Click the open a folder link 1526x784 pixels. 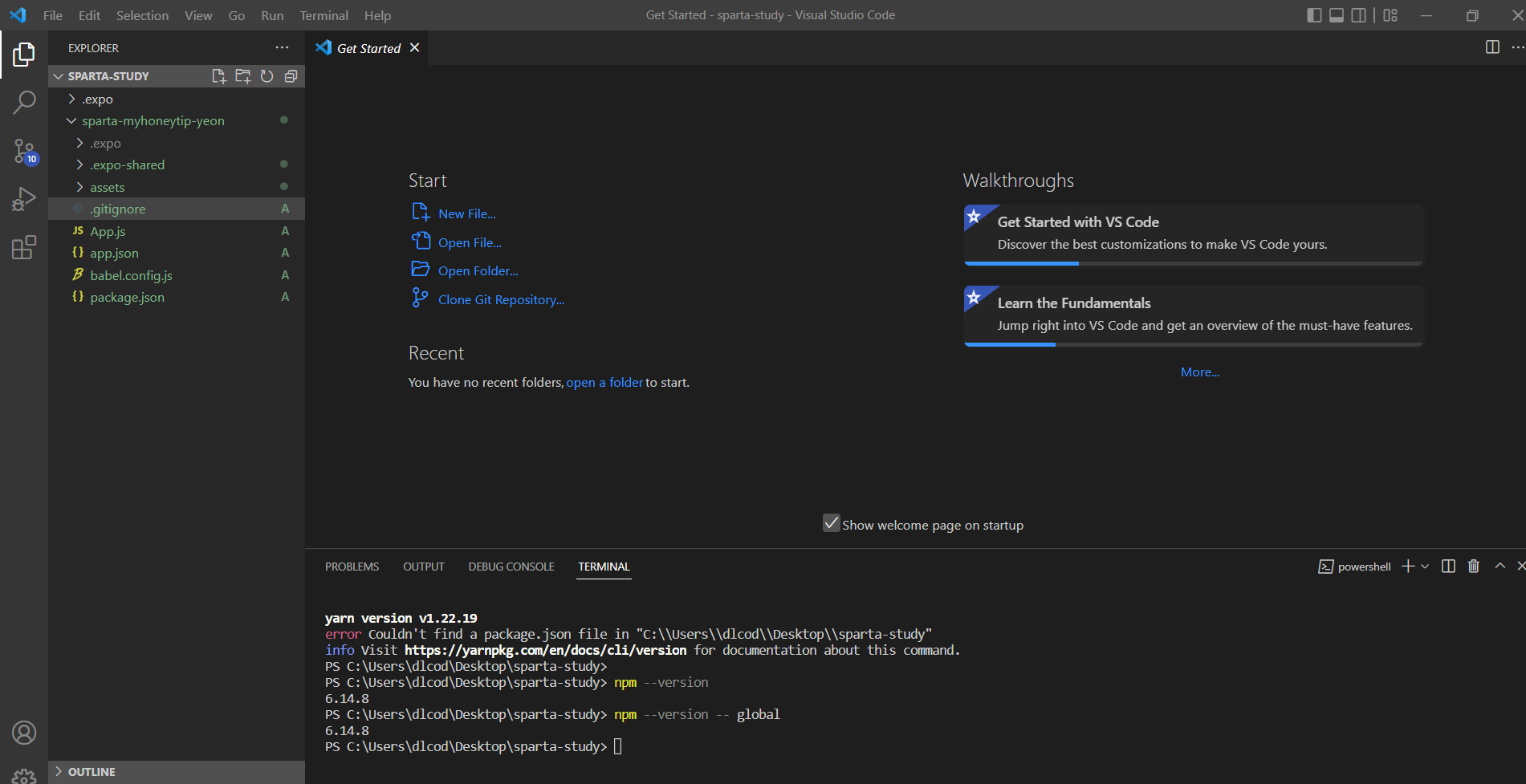(x=604, y=383)
